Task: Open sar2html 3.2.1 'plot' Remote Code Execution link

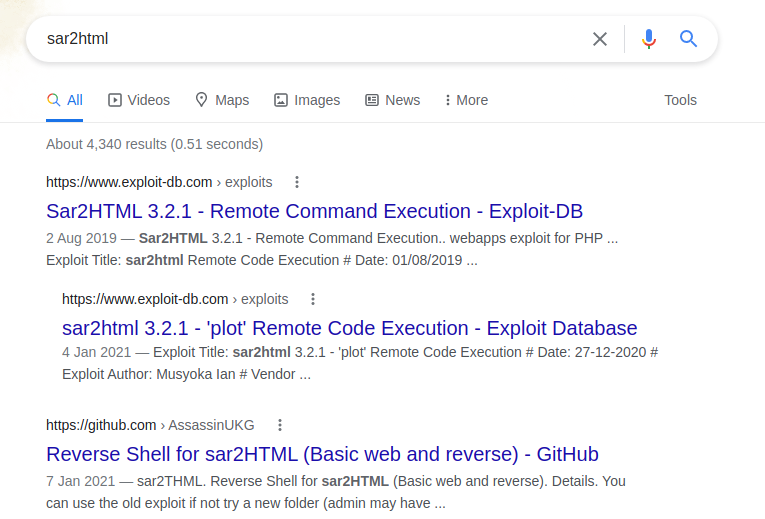Action: (x=349, y=328)
